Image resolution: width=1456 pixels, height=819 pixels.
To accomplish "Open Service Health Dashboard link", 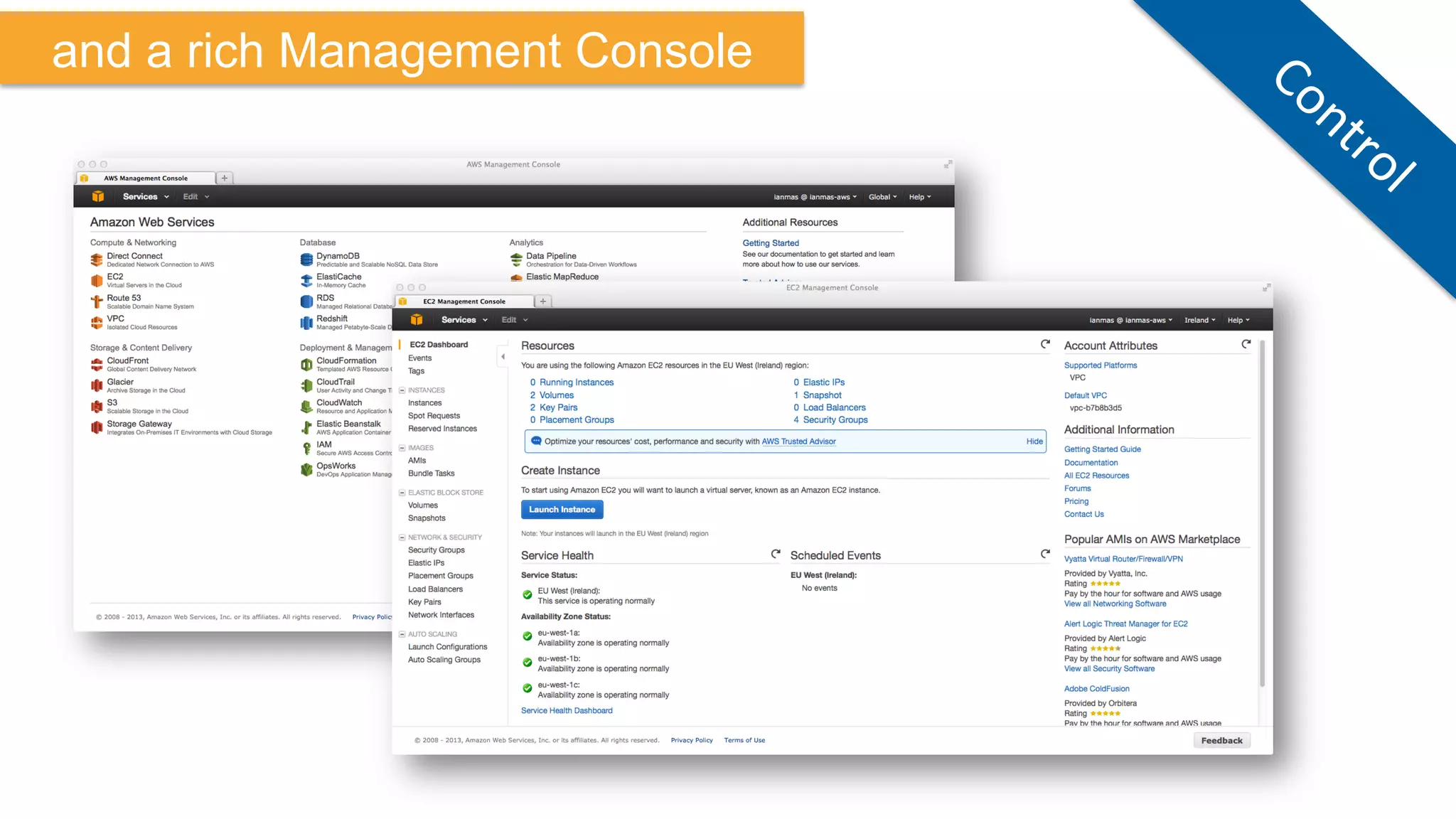I will [x=567, y=711].
